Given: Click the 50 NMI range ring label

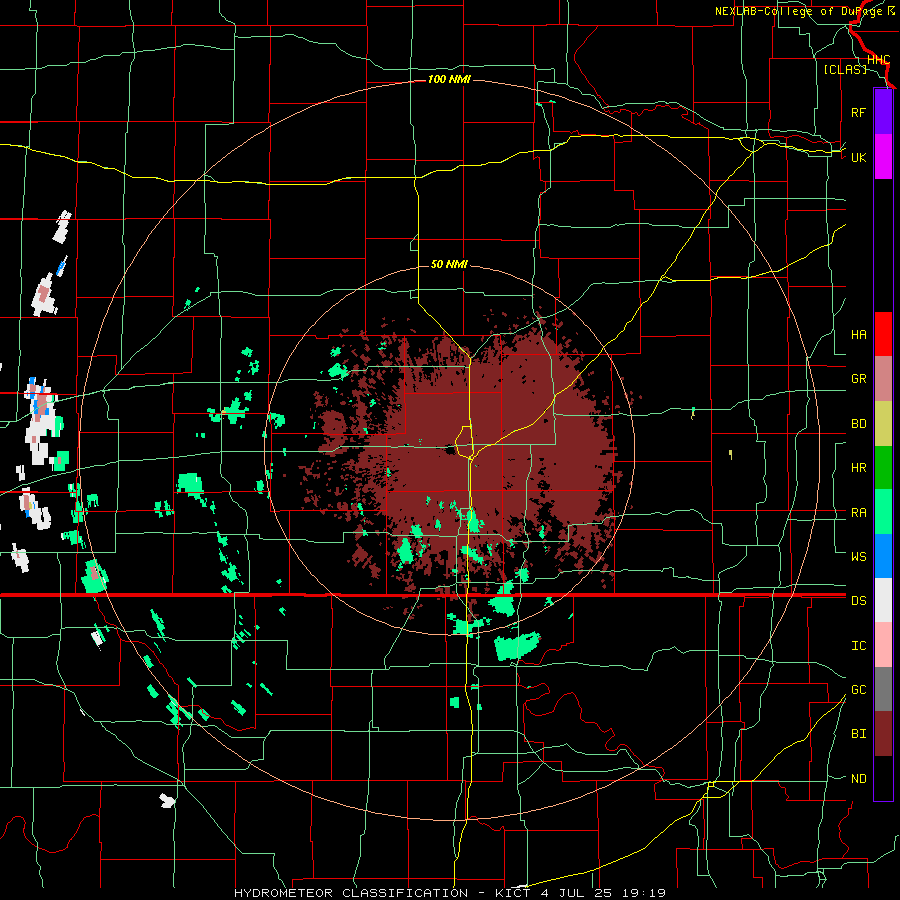Looking at the screenshot, I should point(449,264).
